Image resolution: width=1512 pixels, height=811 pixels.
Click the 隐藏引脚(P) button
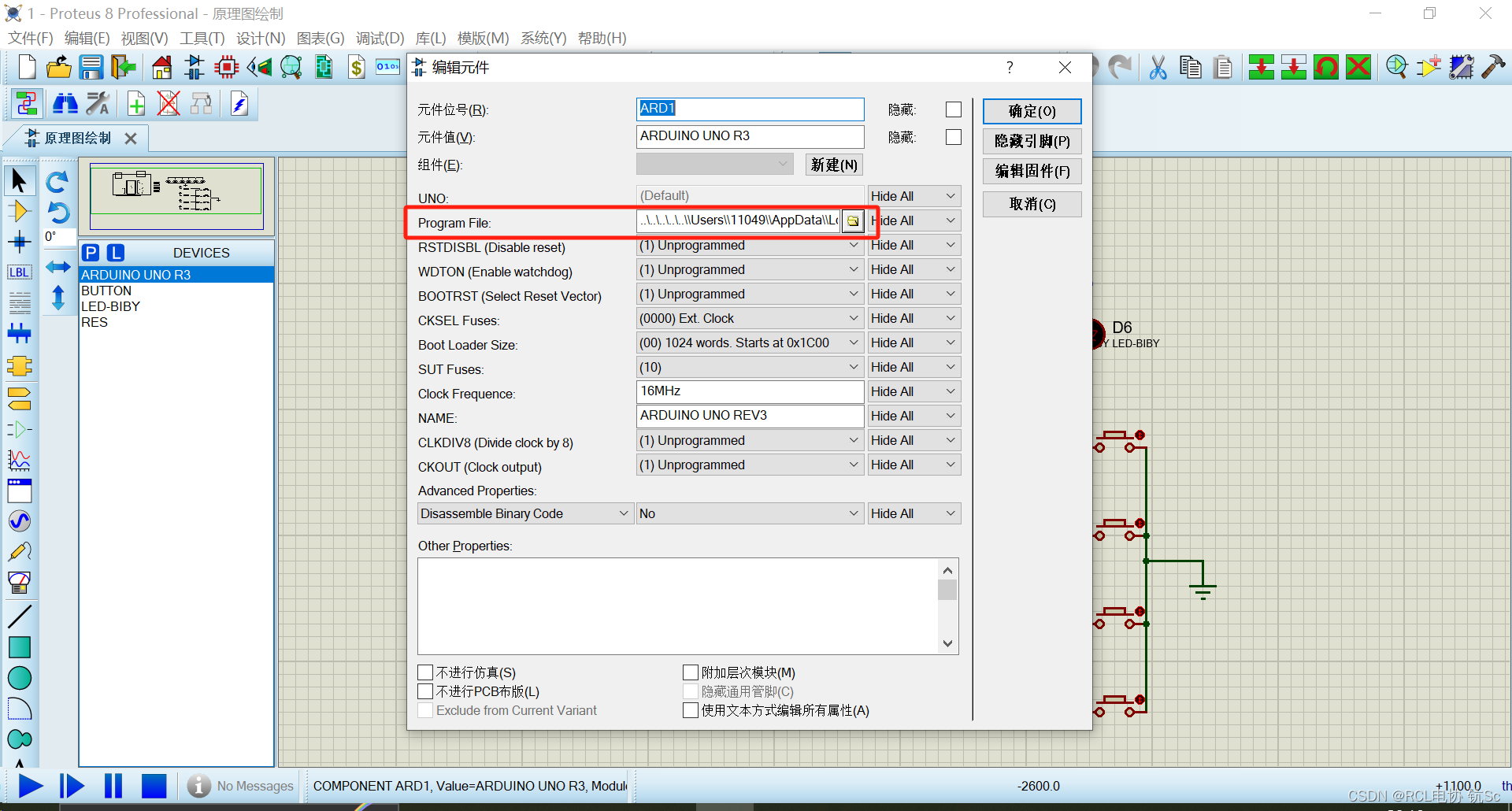1032,141
